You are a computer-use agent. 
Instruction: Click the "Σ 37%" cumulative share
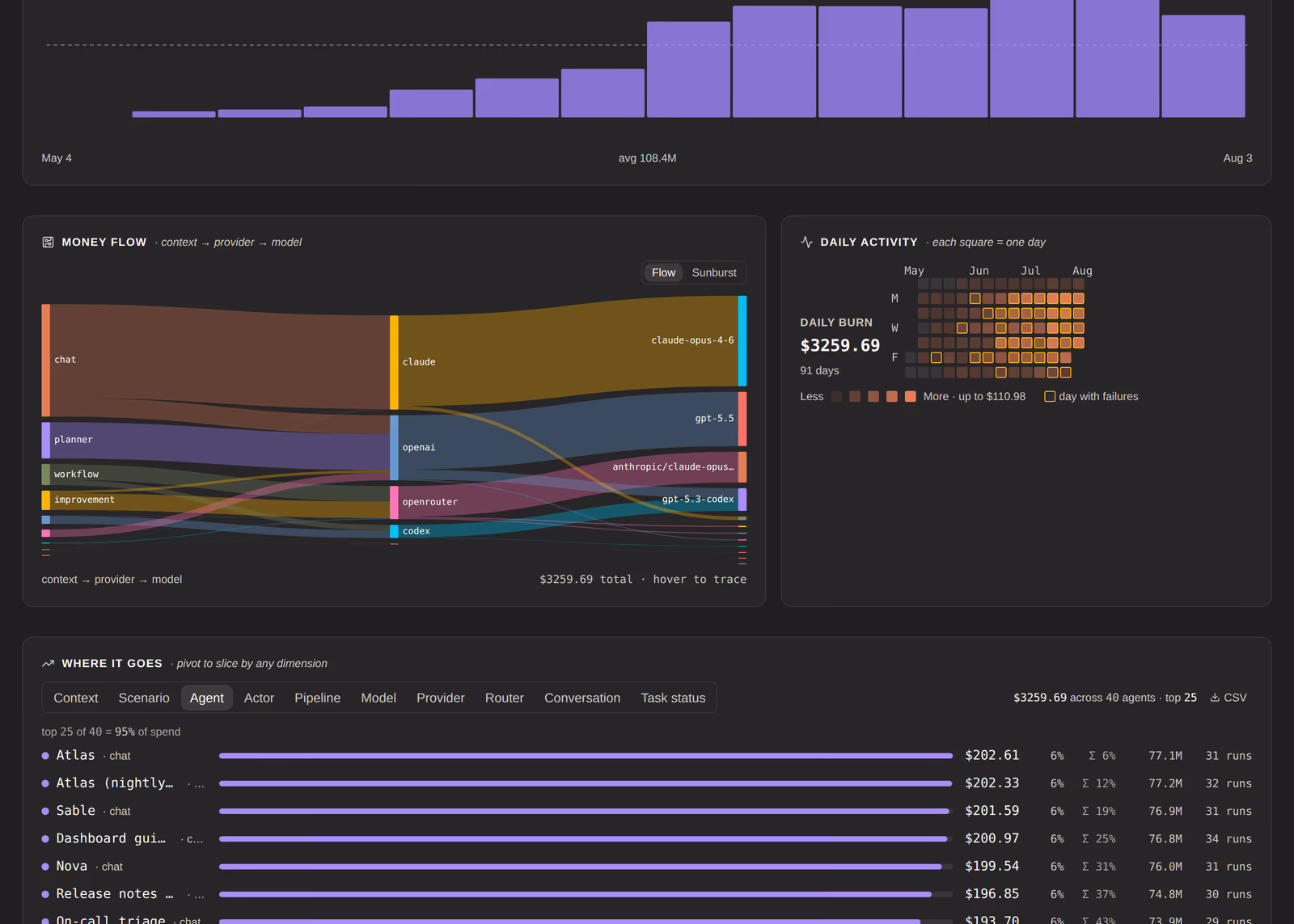(x=1099, y=894)
